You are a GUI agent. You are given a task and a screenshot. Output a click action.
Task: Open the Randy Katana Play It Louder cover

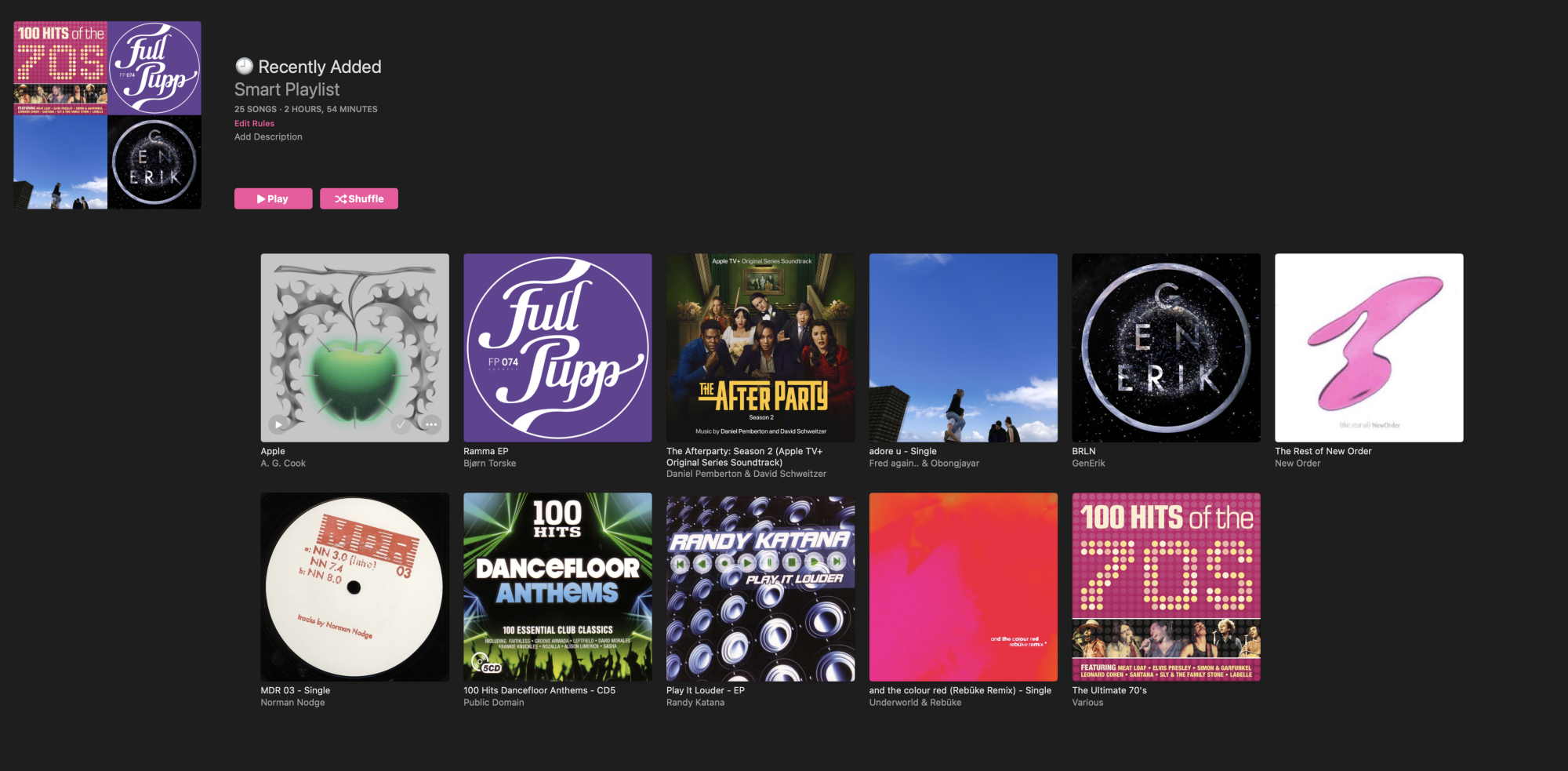pyautogui.click(x=760, y=587)
